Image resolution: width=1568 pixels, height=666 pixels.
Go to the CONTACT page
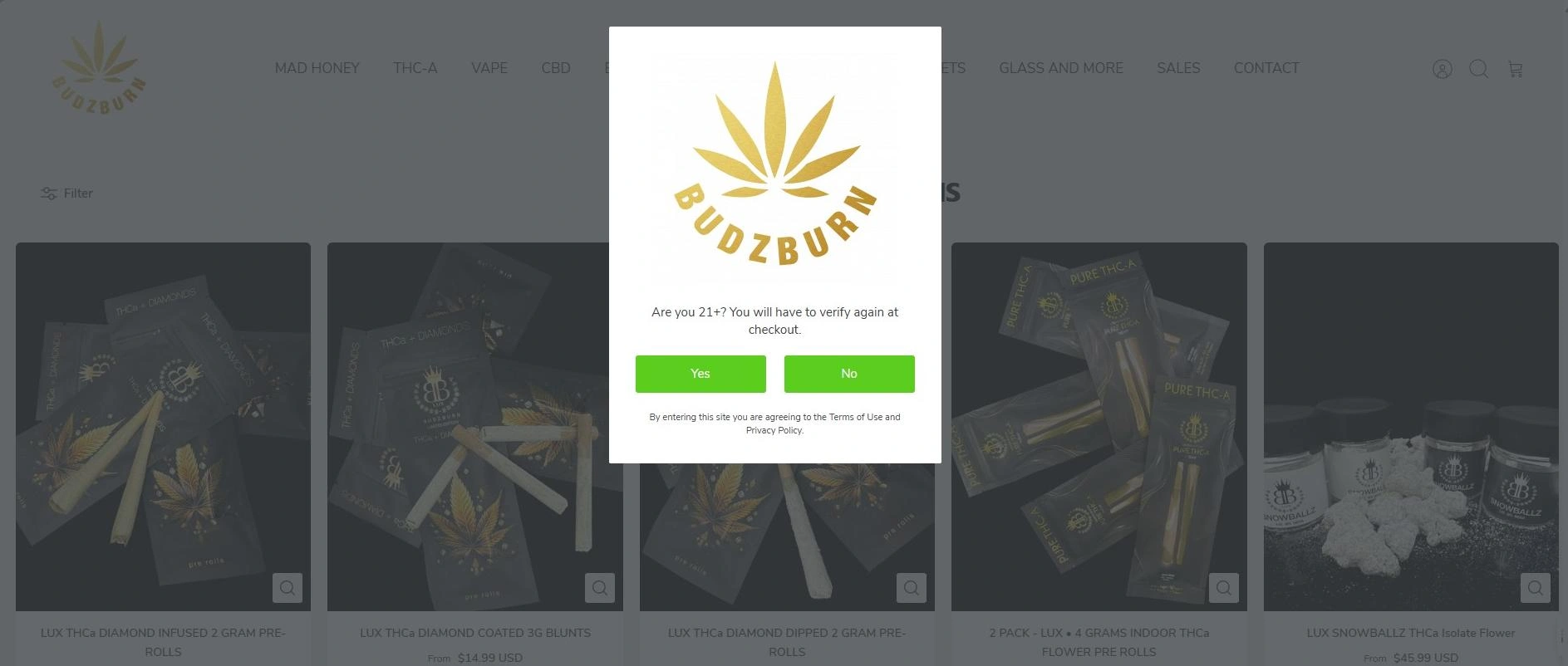point(1266,68)
